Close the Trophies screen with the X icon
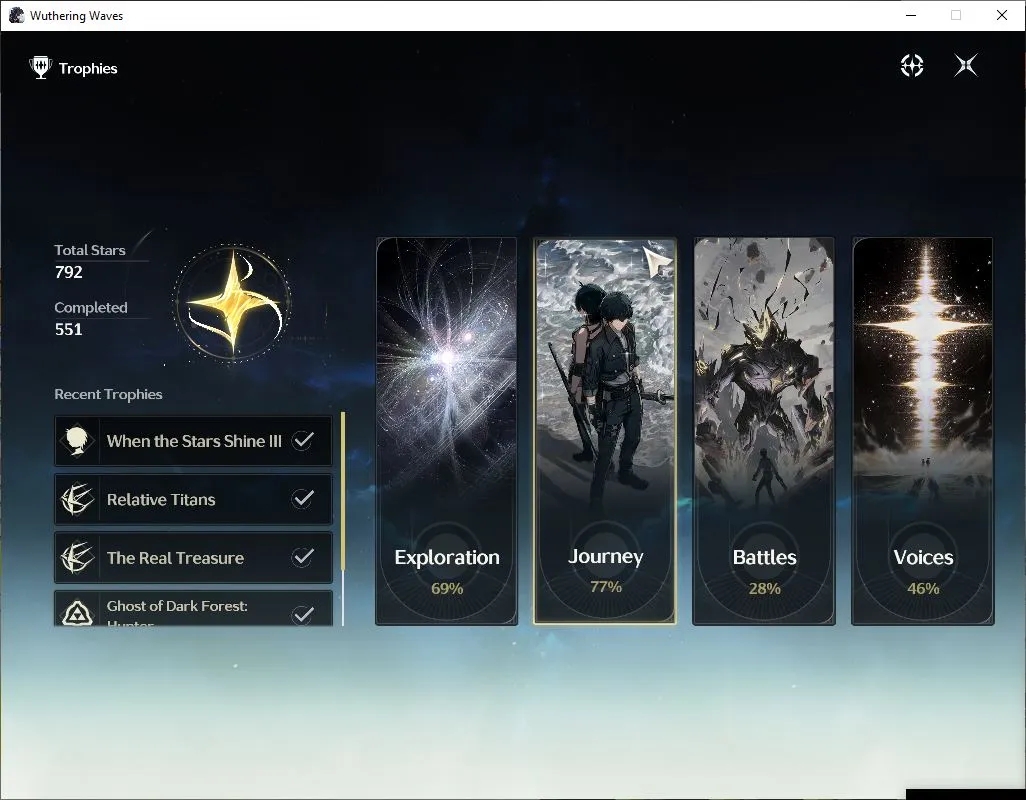The image size is (1026, 800). coord(966,65)
